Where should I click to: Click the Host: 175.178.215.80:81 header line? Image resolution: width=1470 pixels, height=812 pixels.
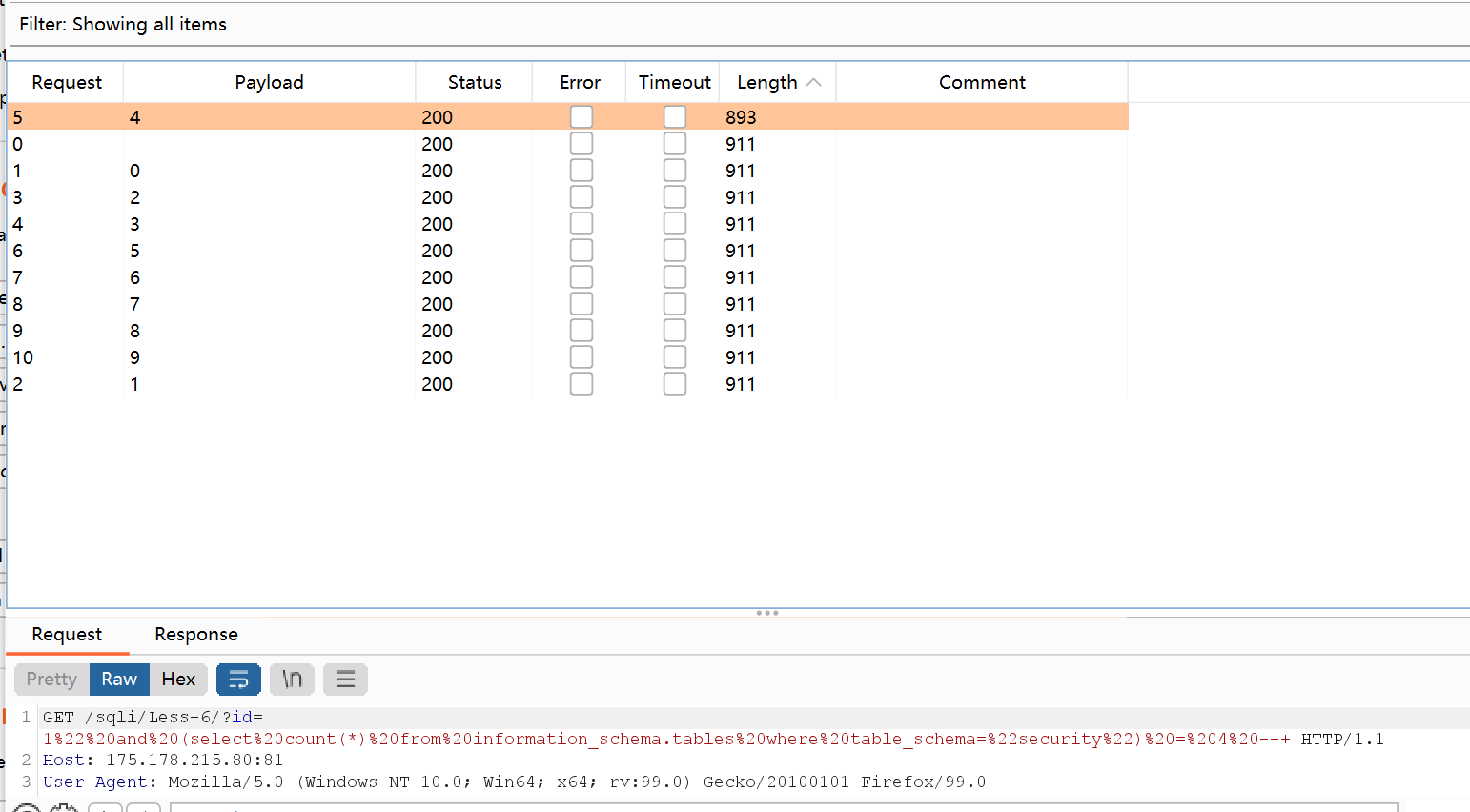coord(163,761)
